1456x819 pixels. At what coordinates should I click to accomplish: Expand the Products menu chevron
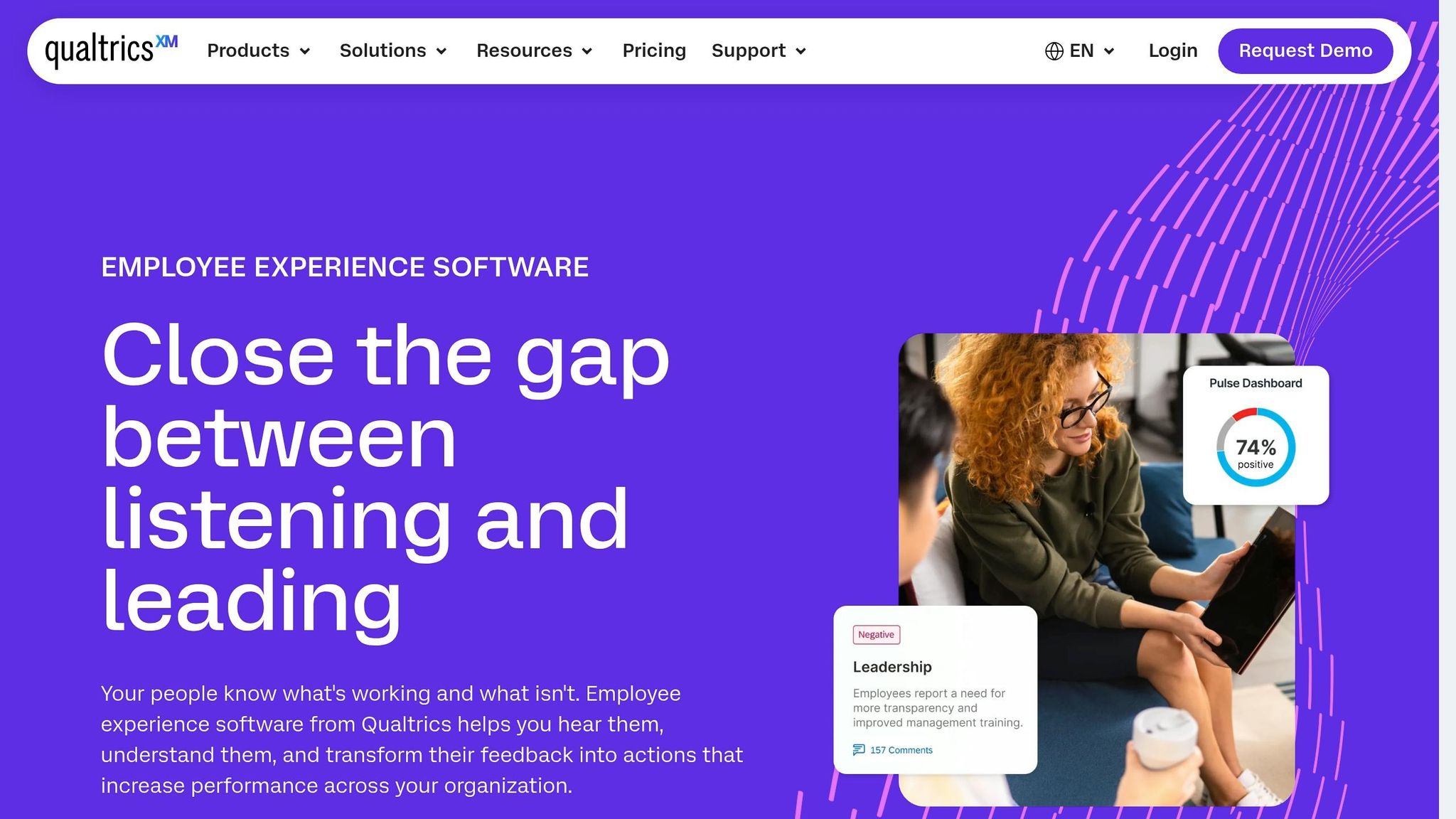click(305, 51)
